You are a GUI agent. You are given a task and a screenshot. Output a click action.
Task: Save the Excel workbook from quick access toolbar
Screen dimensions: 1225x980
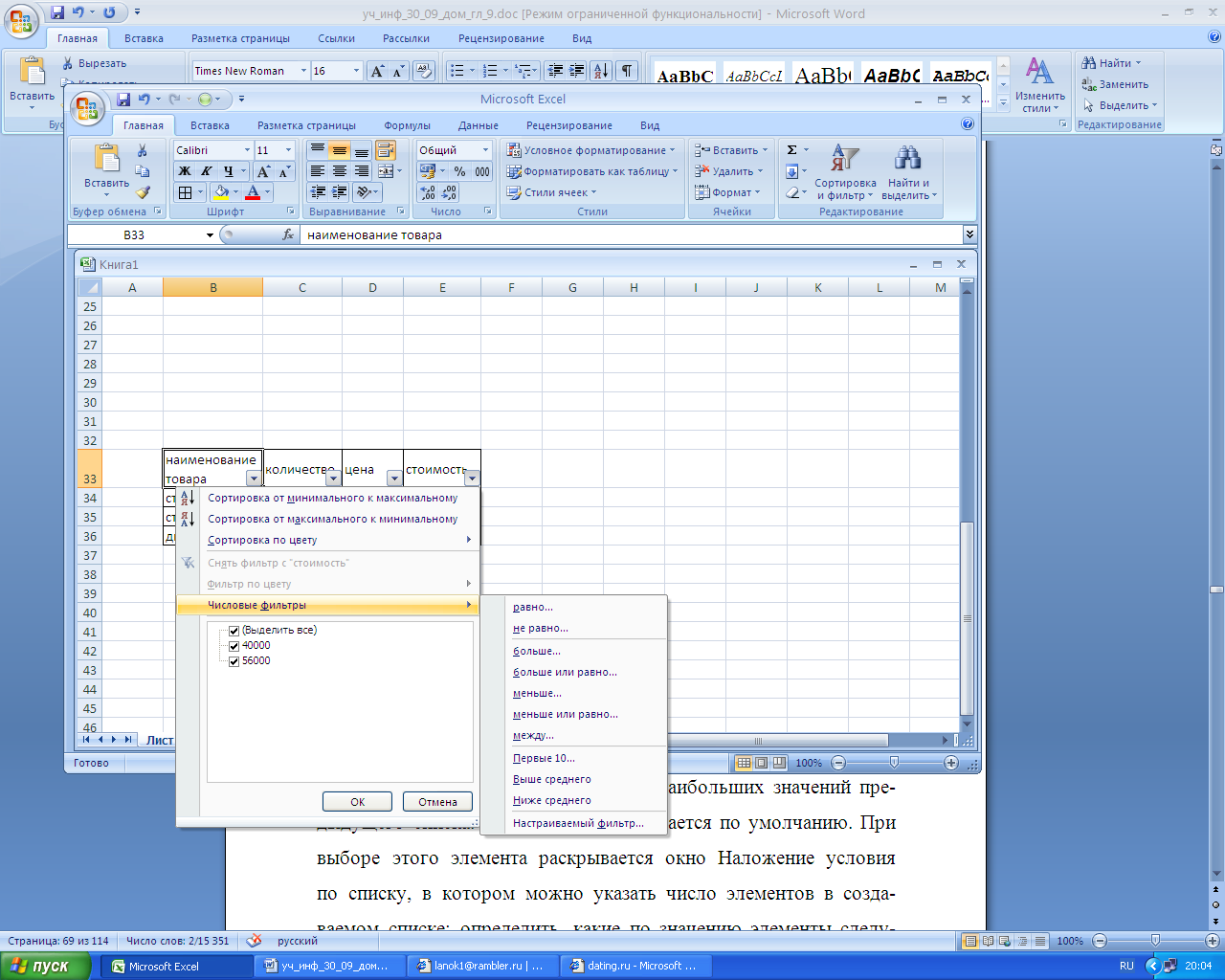pyautogui.click(x=123, y=100)
